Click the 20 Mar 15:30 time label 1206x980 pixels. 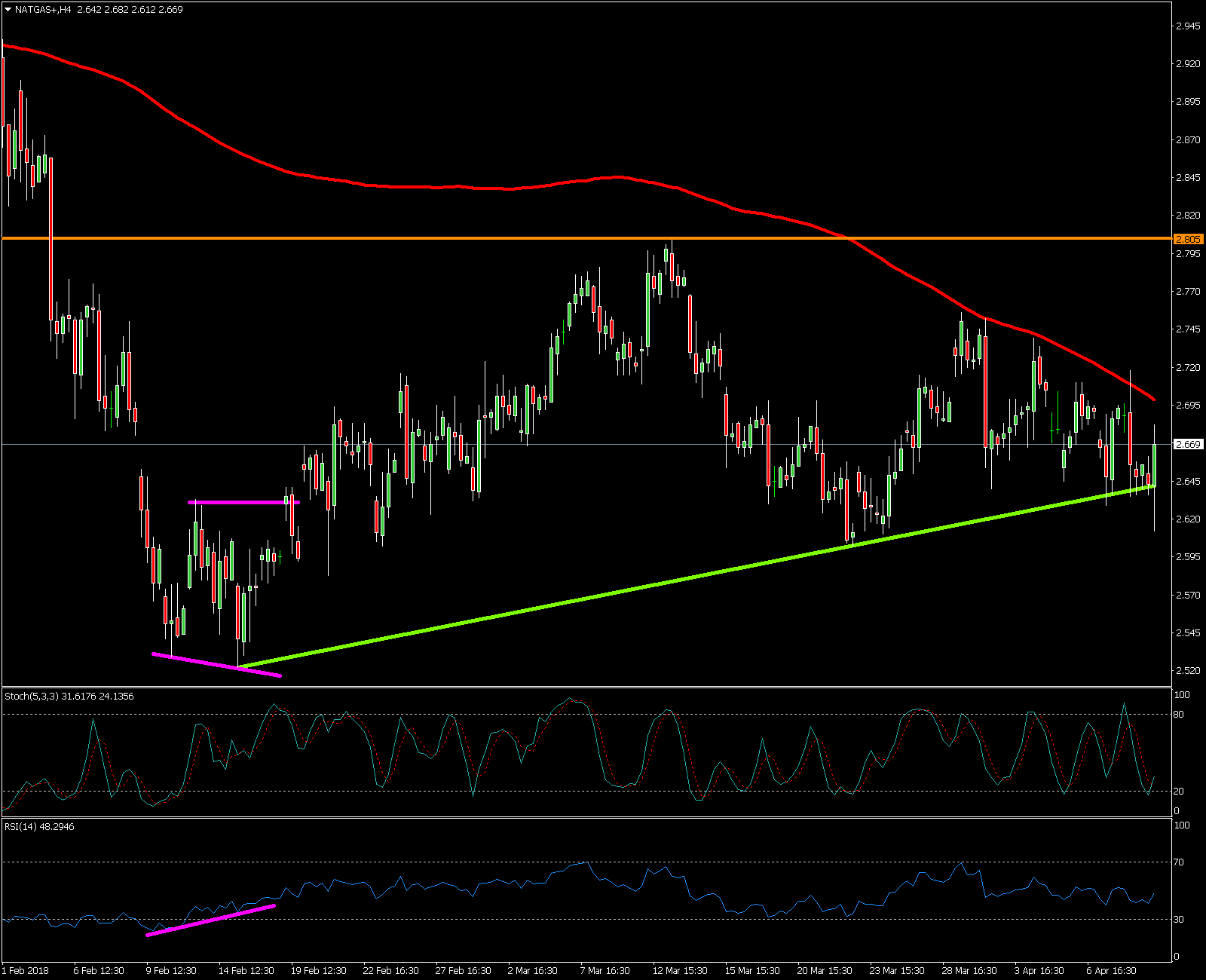coord(825,970)
